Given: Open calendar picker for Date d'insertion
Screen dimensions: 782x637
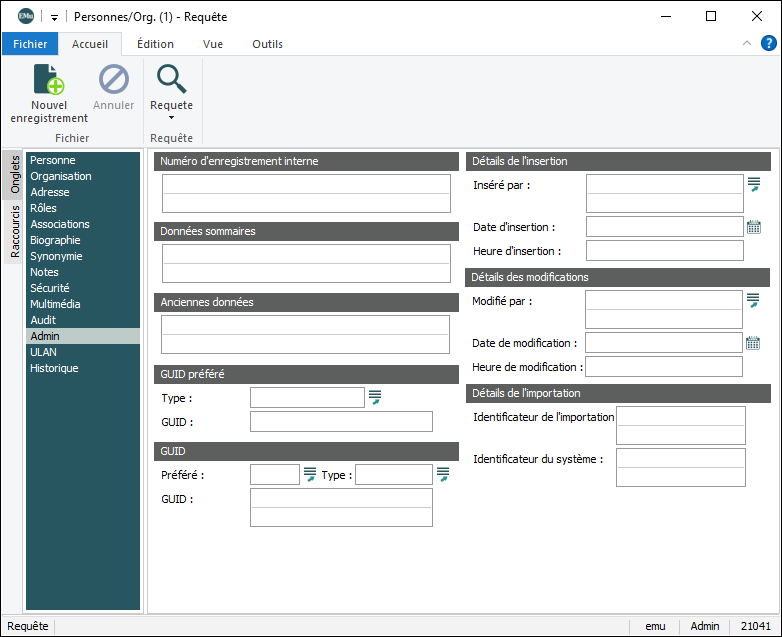Looking at the screenshot, I should (x=754, y=227).
